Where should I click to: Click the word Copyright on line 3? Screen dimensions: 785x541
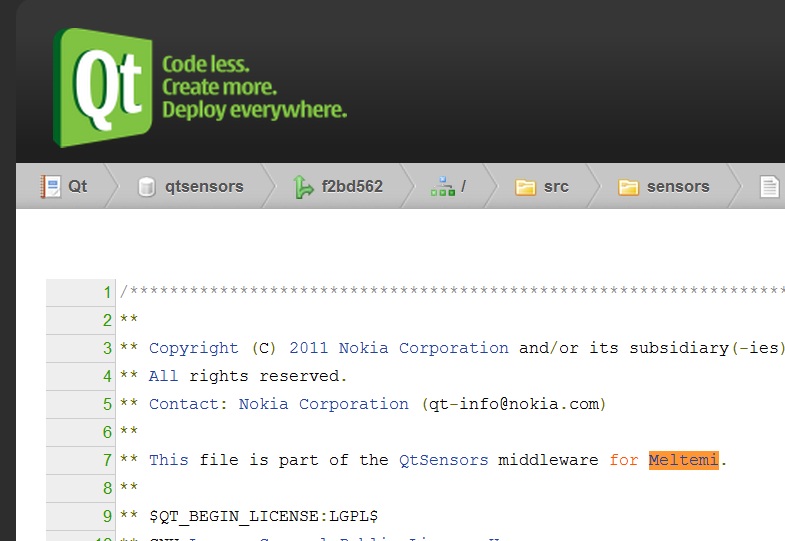[194, 348]
